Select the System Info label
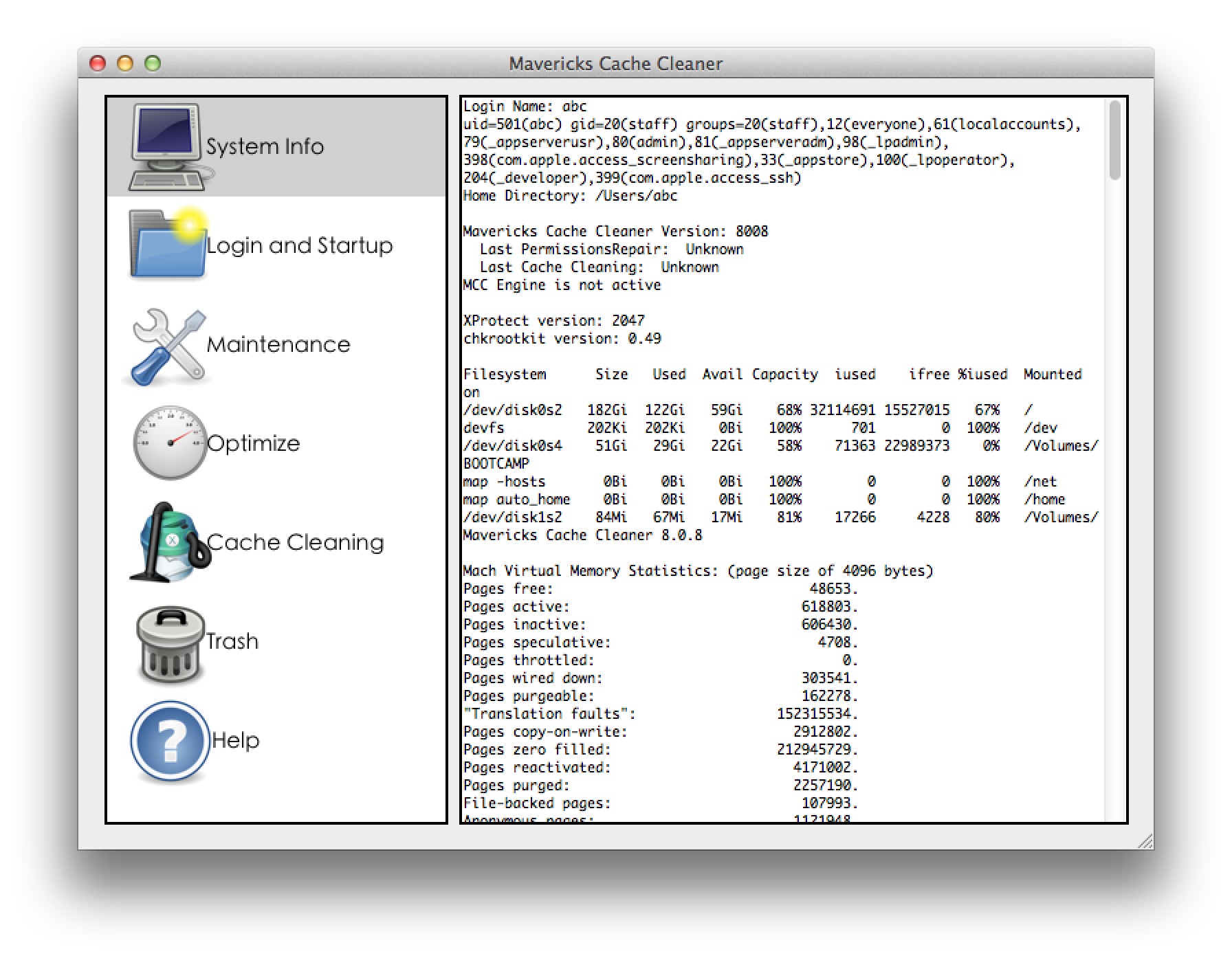 (x=265, y=146)
